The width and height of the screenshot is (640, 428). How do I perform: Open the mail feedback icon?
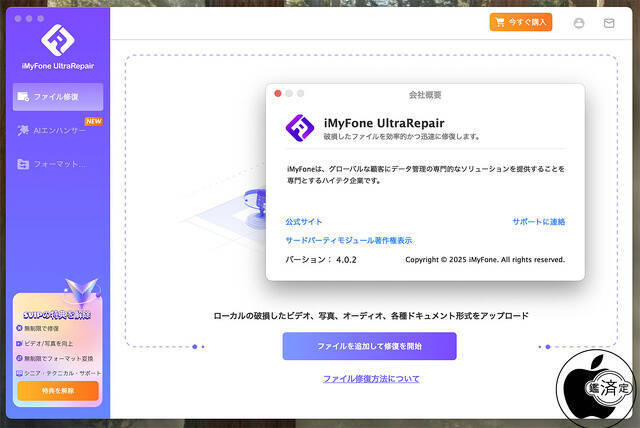(x=609, y=22)
